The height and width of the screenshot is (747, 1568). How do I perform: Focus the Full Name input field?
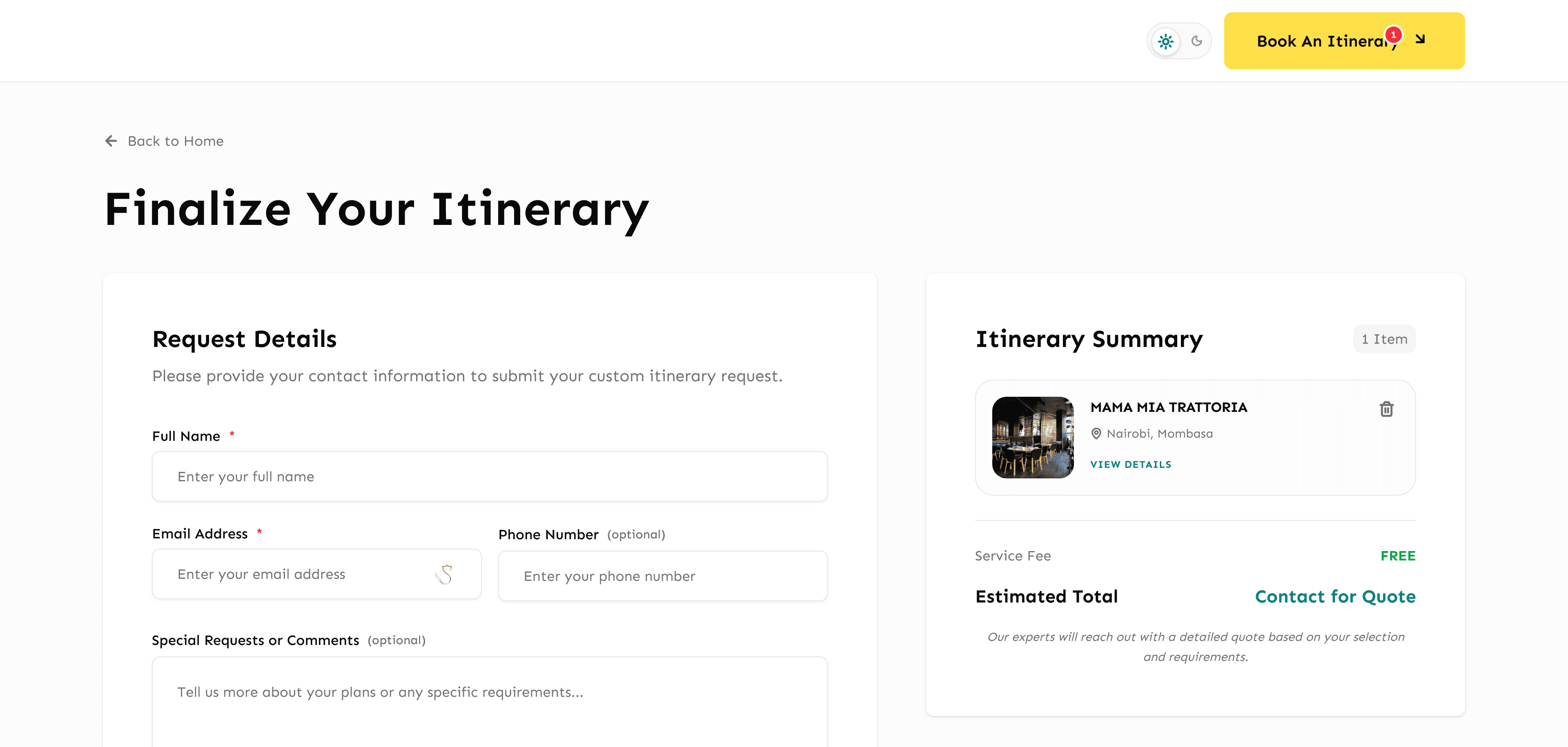(x=490, y=476)
